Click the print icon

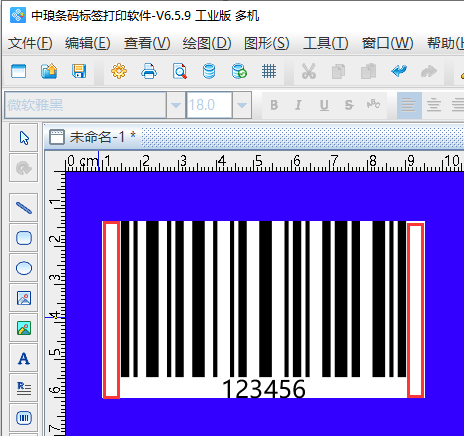(x=149, y=71)
